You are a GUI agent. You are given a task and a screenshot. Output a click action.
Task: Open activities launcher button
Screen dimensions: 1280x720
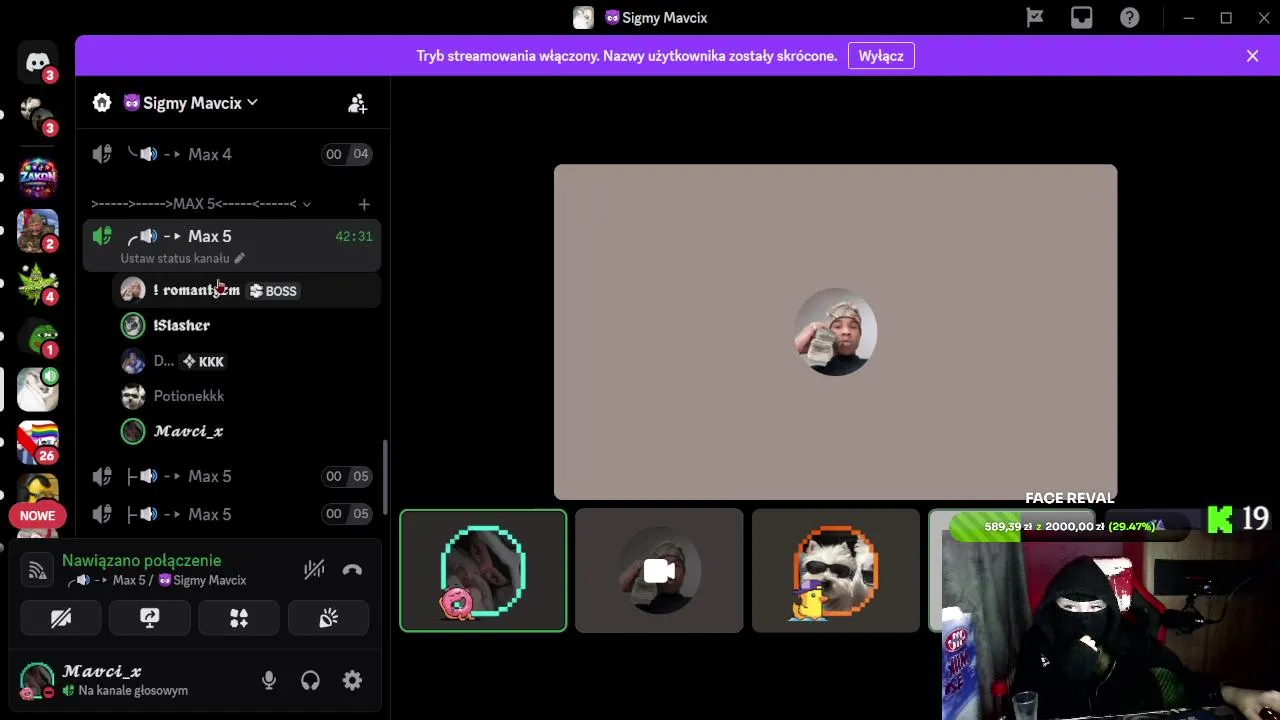[239, 619]
